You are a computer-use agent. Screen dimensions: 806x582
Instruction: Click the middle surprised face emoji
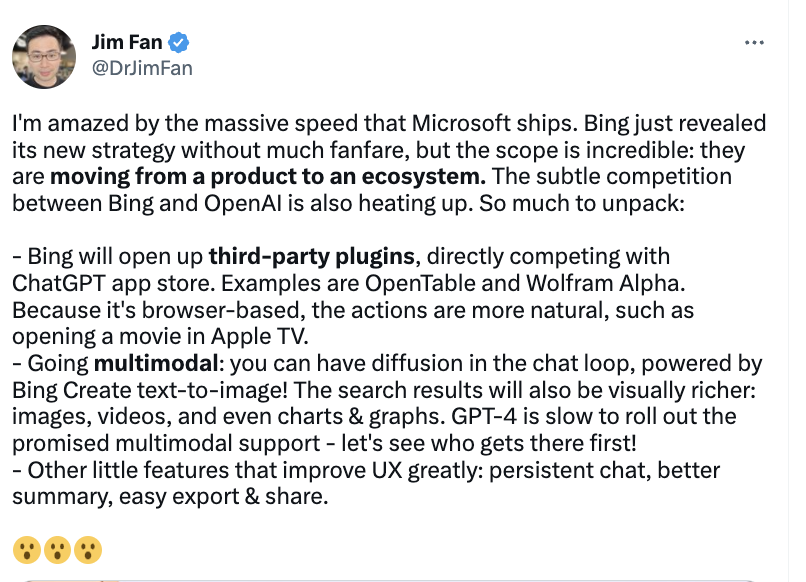coord(57,549)
